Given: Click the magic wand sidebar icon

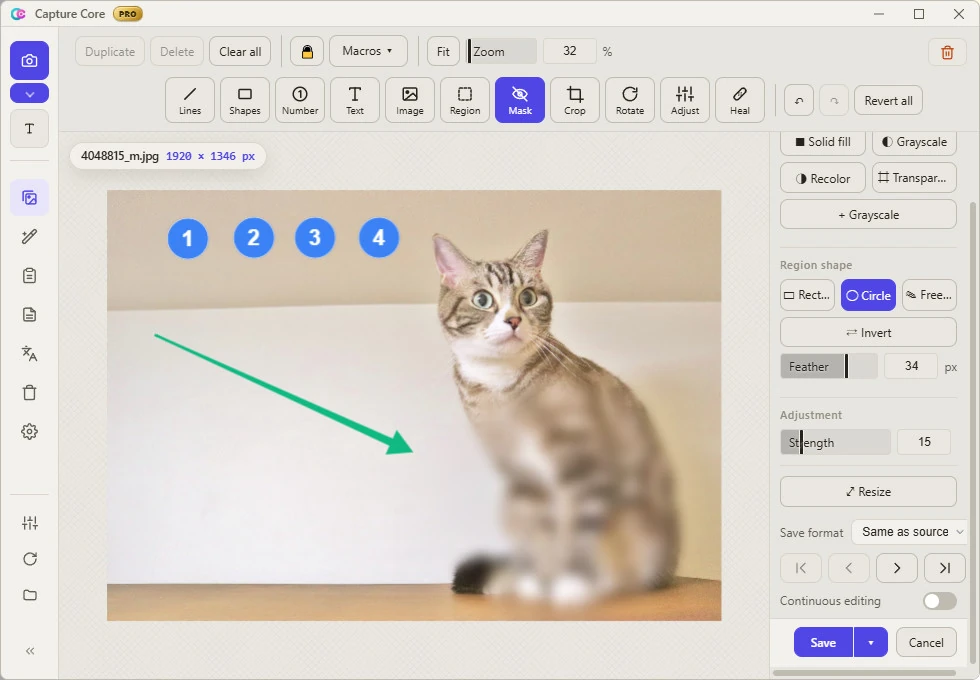Looking at the screenshot, I should 29,236.
